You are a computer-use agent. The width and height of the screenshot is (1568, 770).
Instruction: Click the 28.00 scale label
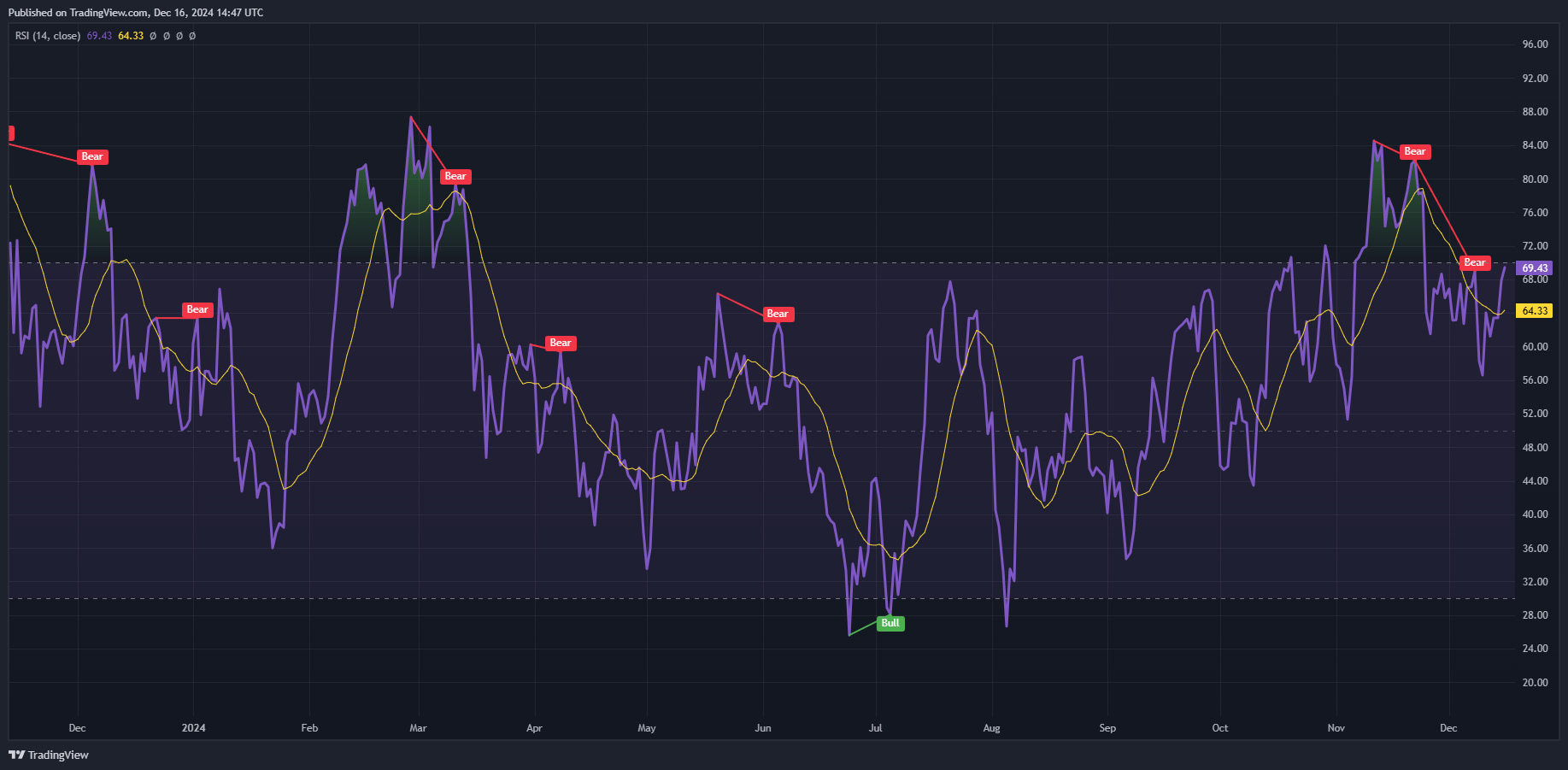[x=1535, y=615]
